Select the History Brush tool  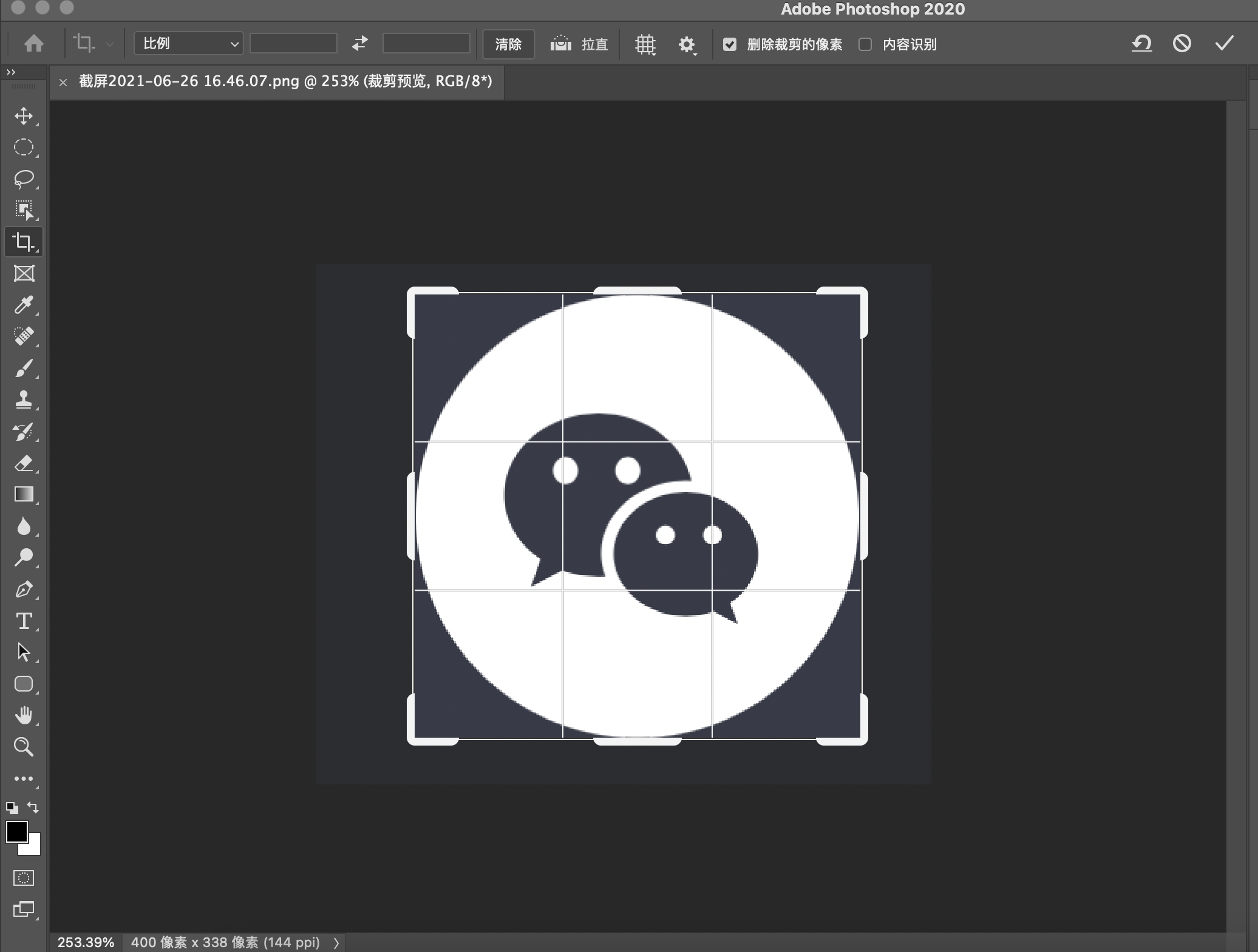tap(24, 432)
